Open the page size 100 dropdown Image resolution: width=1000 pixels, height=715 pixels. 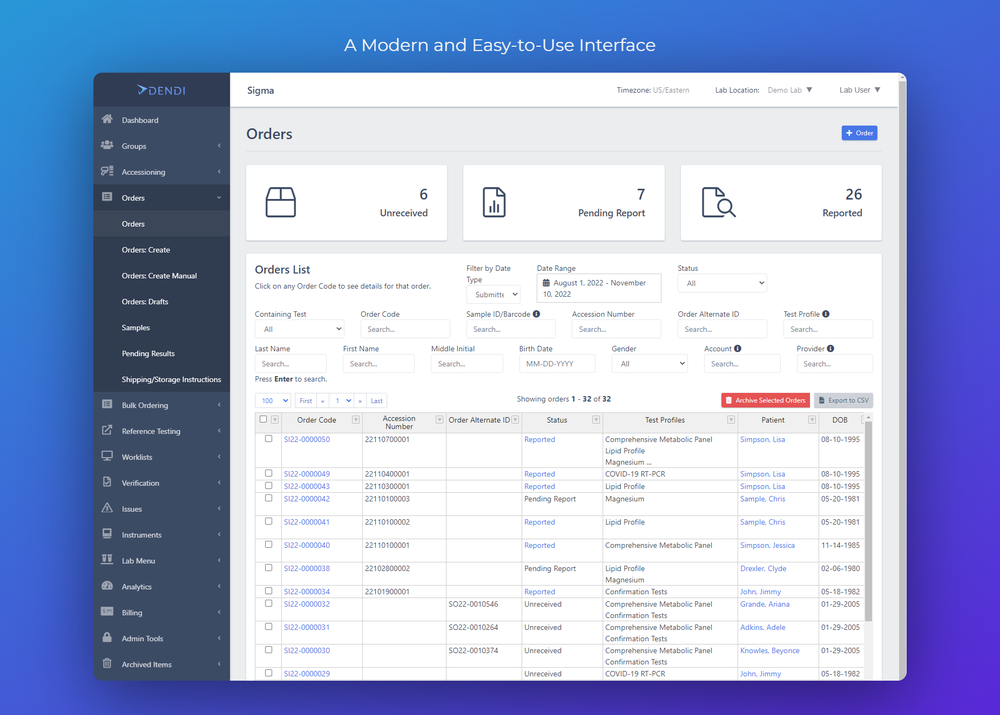pos(272,401)
